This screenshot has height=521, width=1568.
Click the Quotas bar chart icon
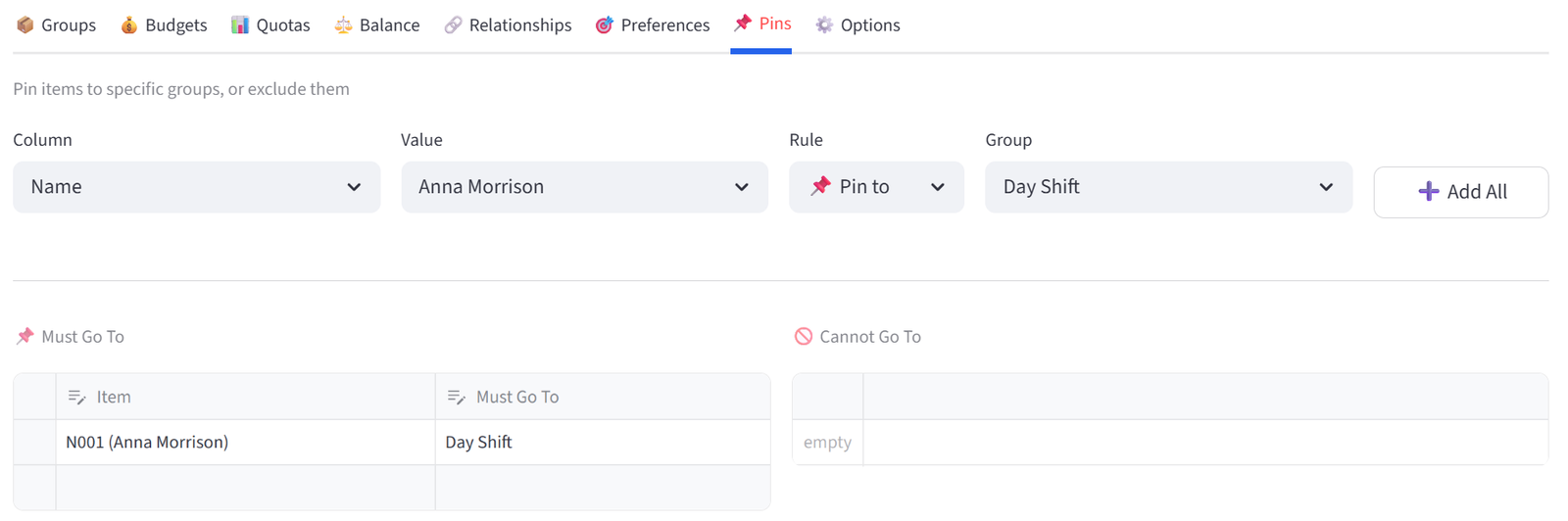240,24
